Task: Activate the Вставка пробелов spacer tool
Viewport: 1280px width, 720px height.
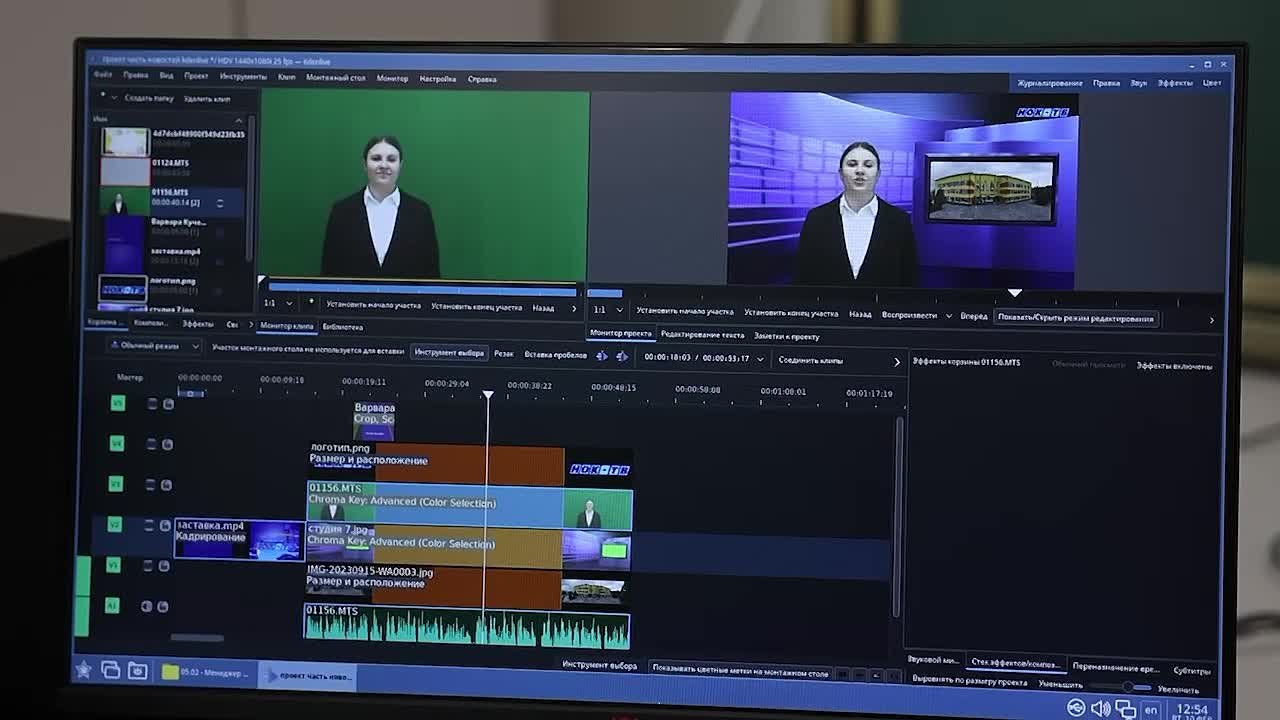Action: click(555, 354)
